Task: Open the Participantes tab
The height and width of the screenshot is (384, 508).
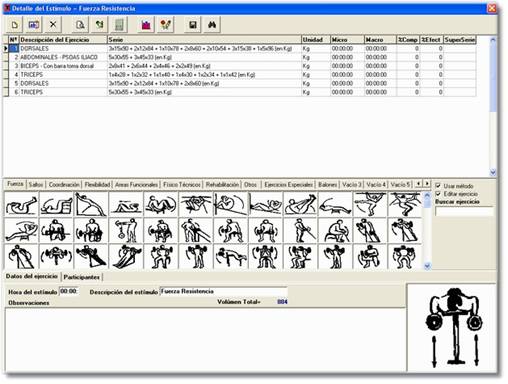Action: click(81, 277)
